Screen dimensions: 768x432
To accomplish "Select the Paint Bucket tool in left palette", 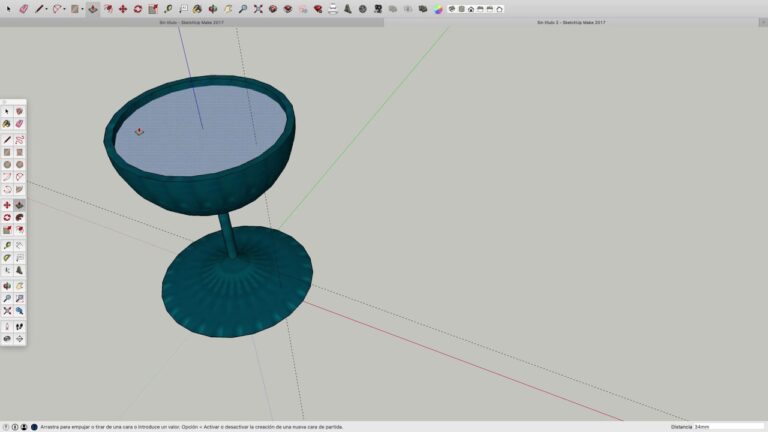I will point(7,123).
